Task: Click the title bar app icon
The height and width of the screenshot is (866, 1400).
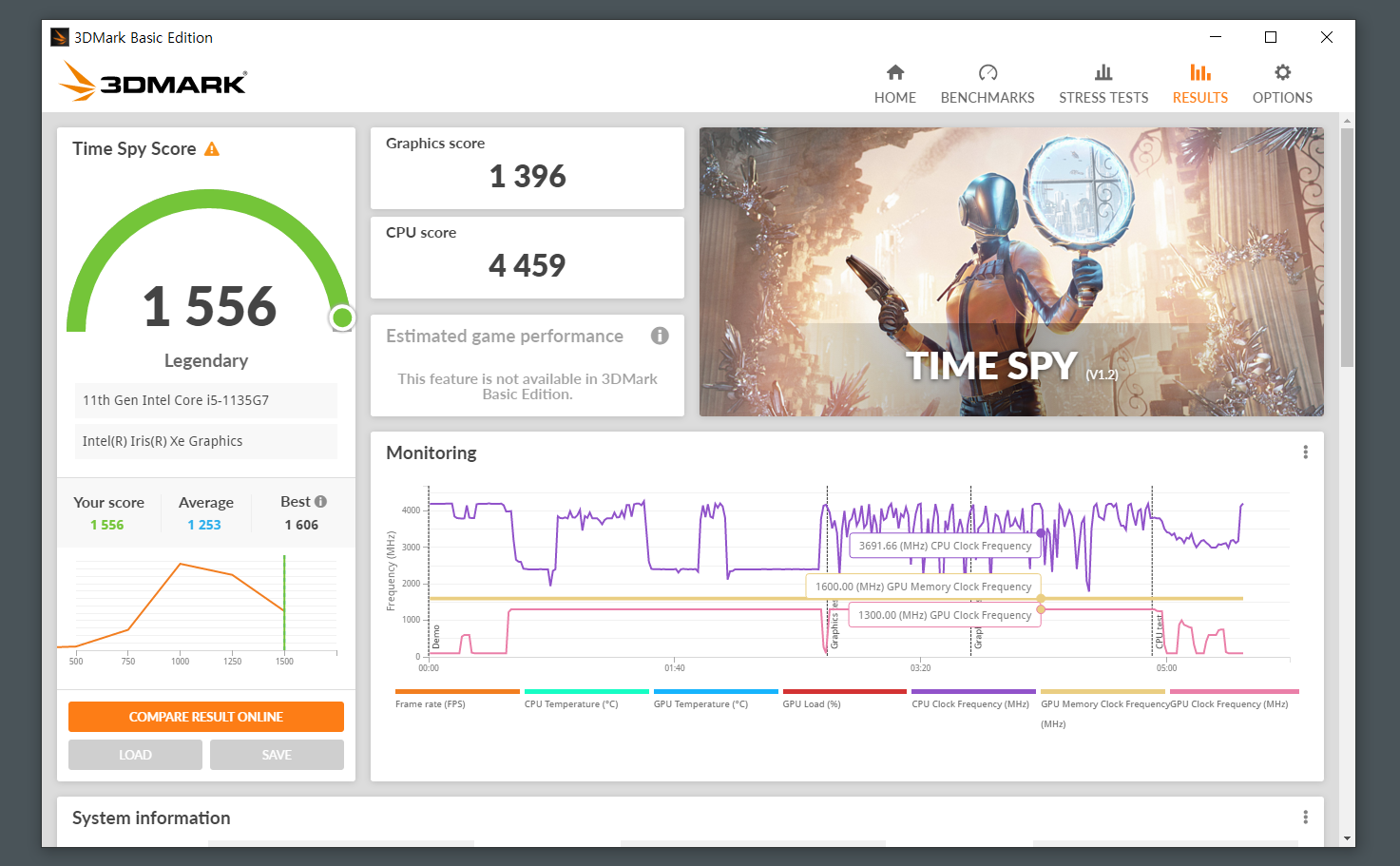Action: pos(60,37)
